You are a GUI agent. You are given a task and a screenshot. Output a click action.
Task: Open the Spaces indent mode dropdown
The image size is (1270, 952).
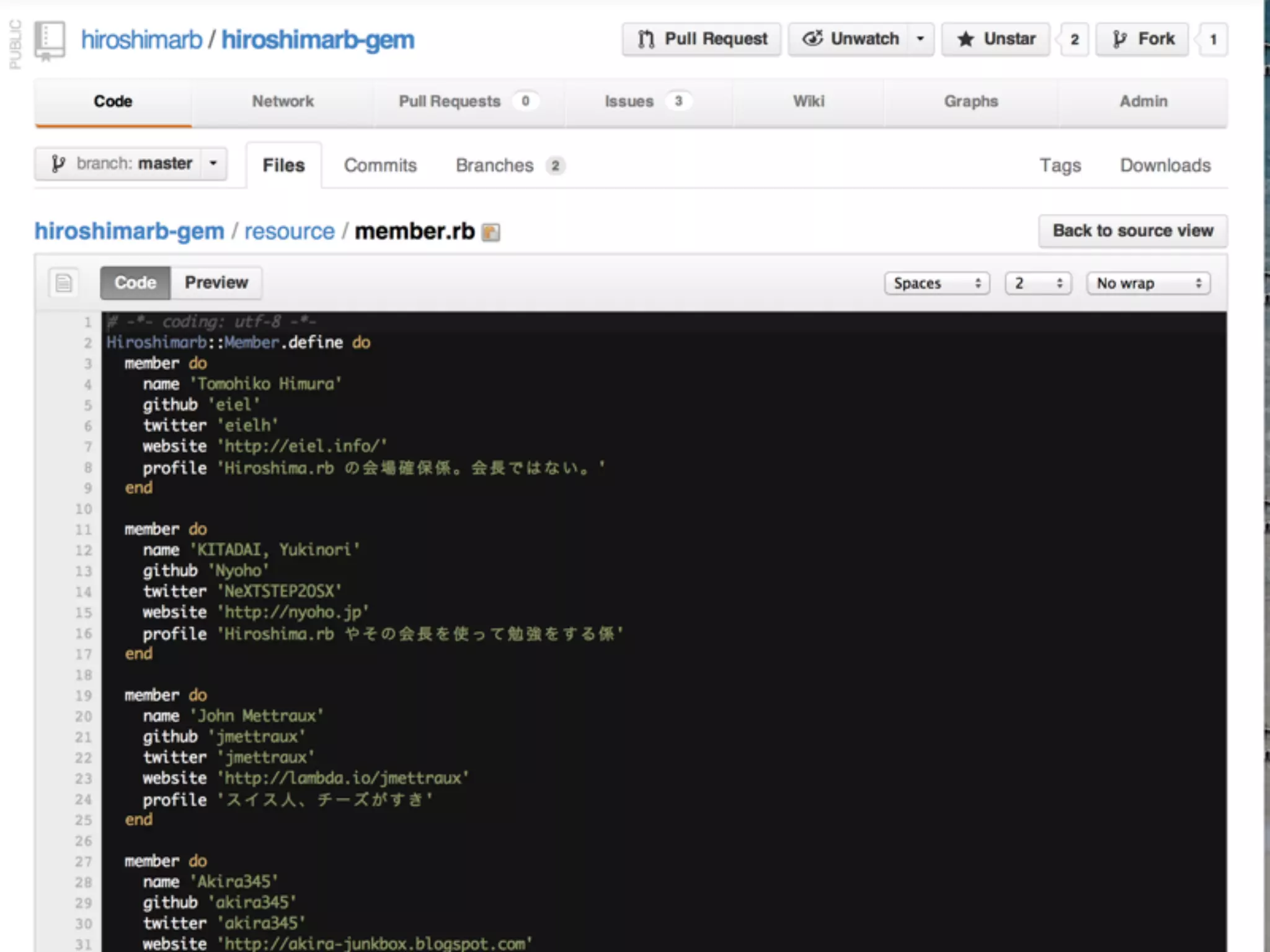(936, 283)
